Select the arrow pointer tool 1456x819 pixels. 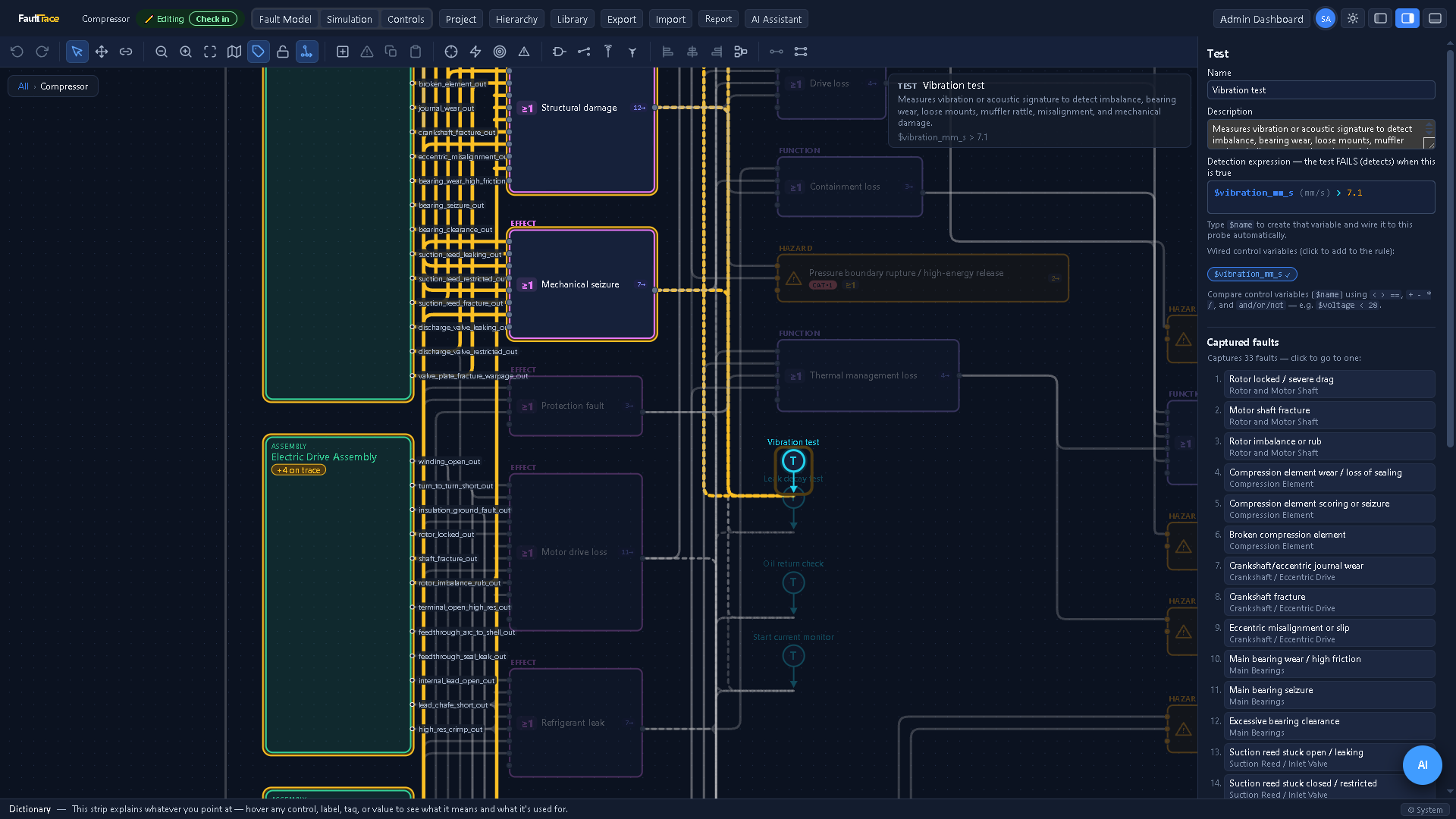77,52
